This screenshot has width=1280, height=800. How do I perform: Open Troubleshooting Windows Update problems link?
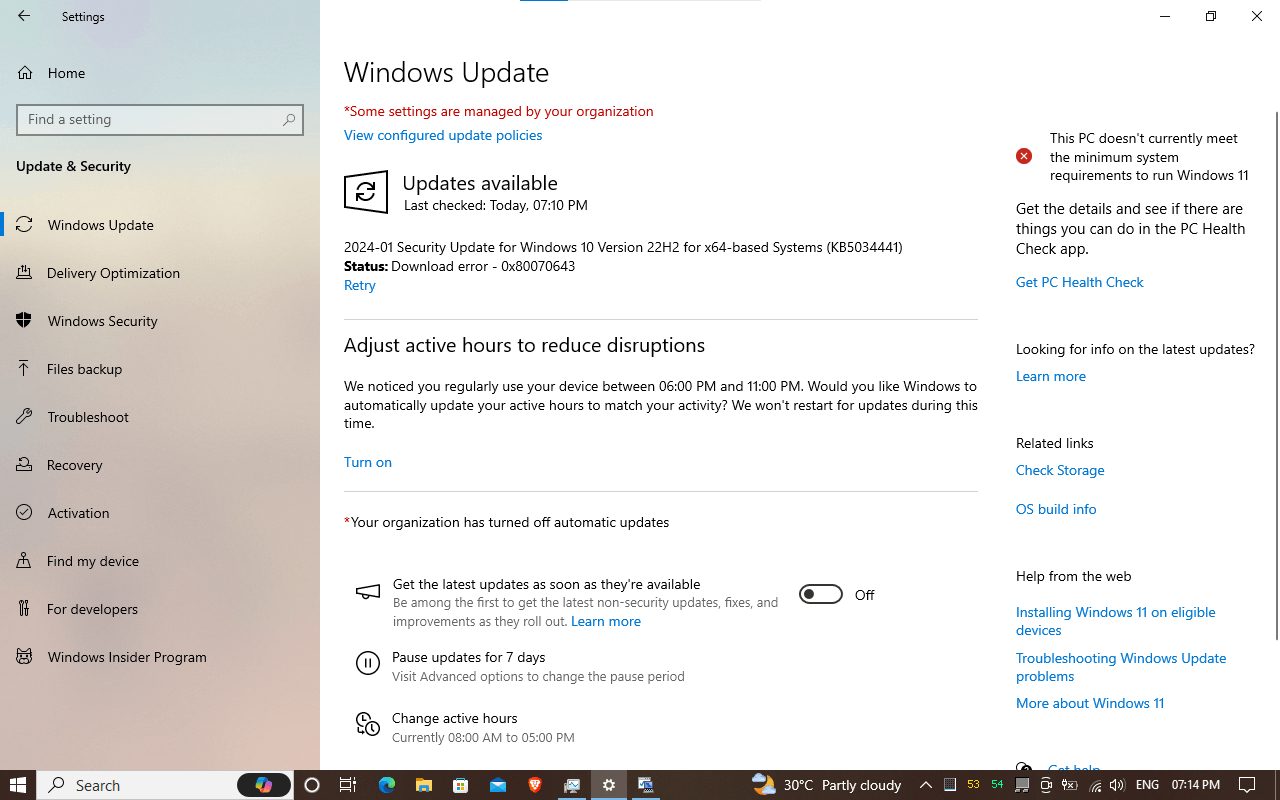pyautogui.click(x=1121, y=667)
